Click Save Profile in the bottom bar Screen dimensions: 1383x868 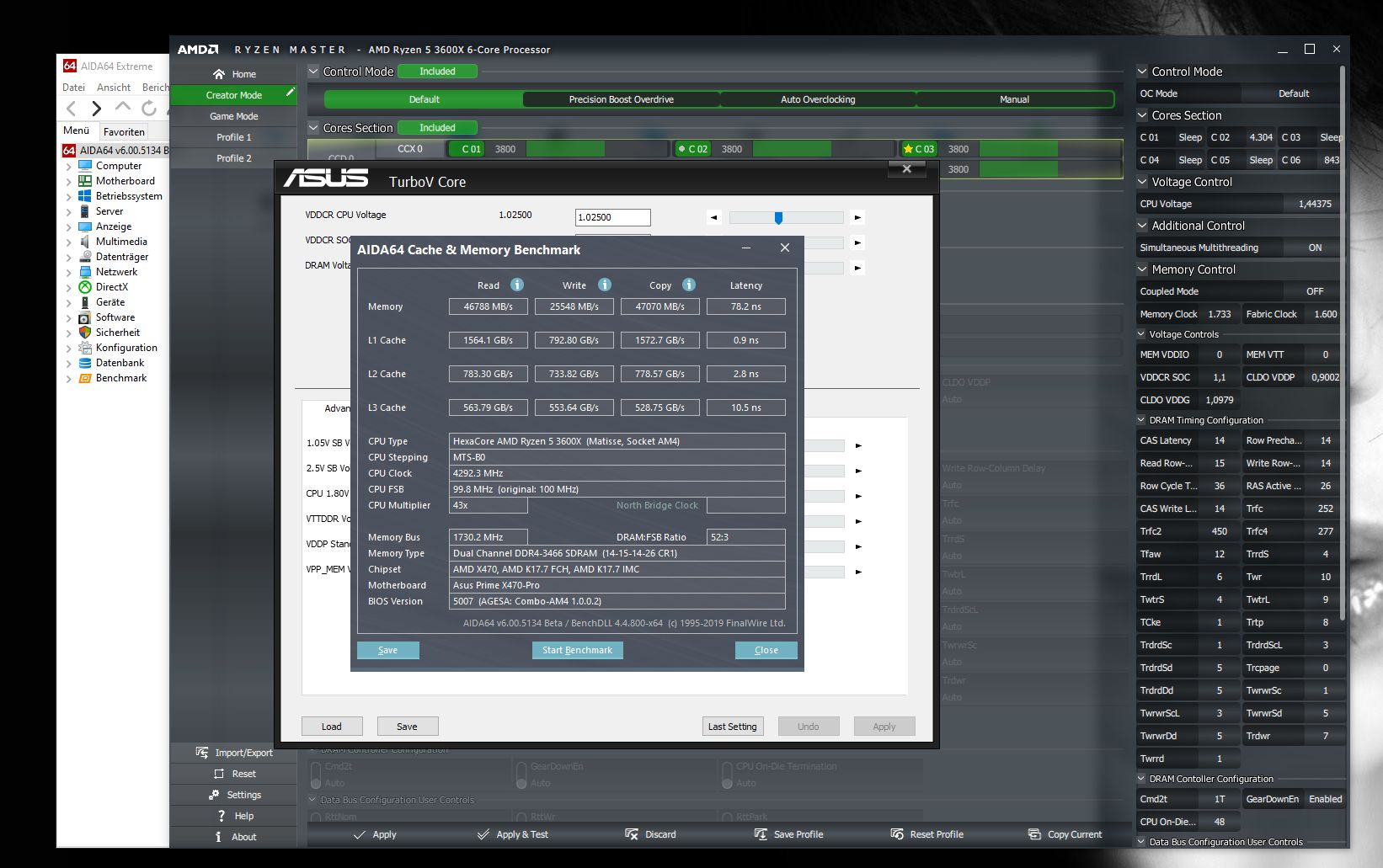pos(788,834)
